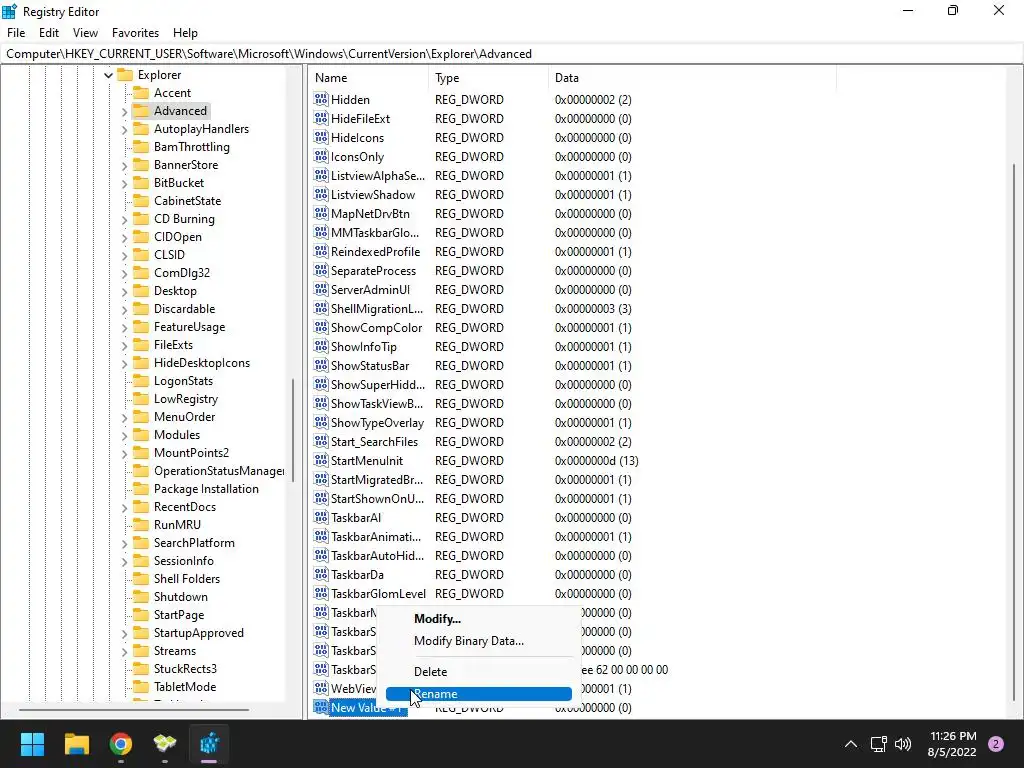Select the Shell Folders key in tree
This screenshot has height=768, width=1024.
(187, 579)
